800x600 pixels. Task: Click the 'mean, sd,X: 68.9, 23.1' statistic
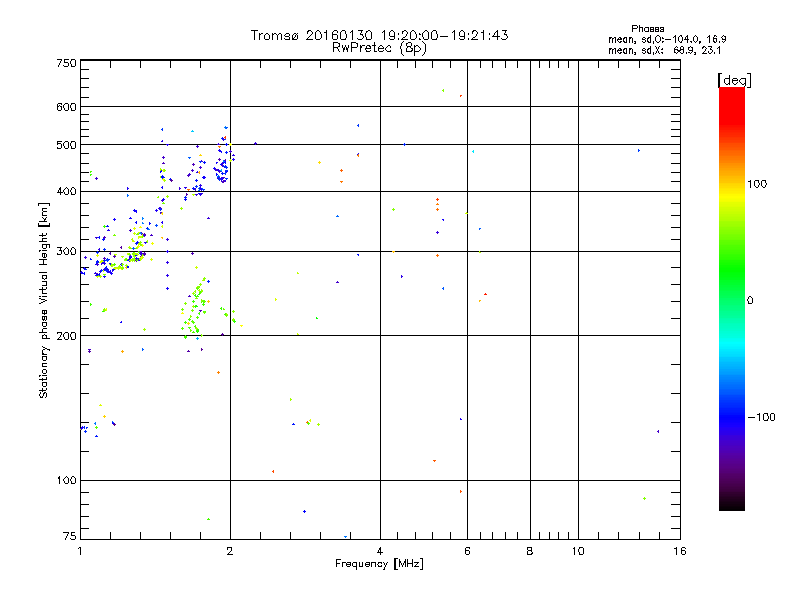tap(664, 51)
